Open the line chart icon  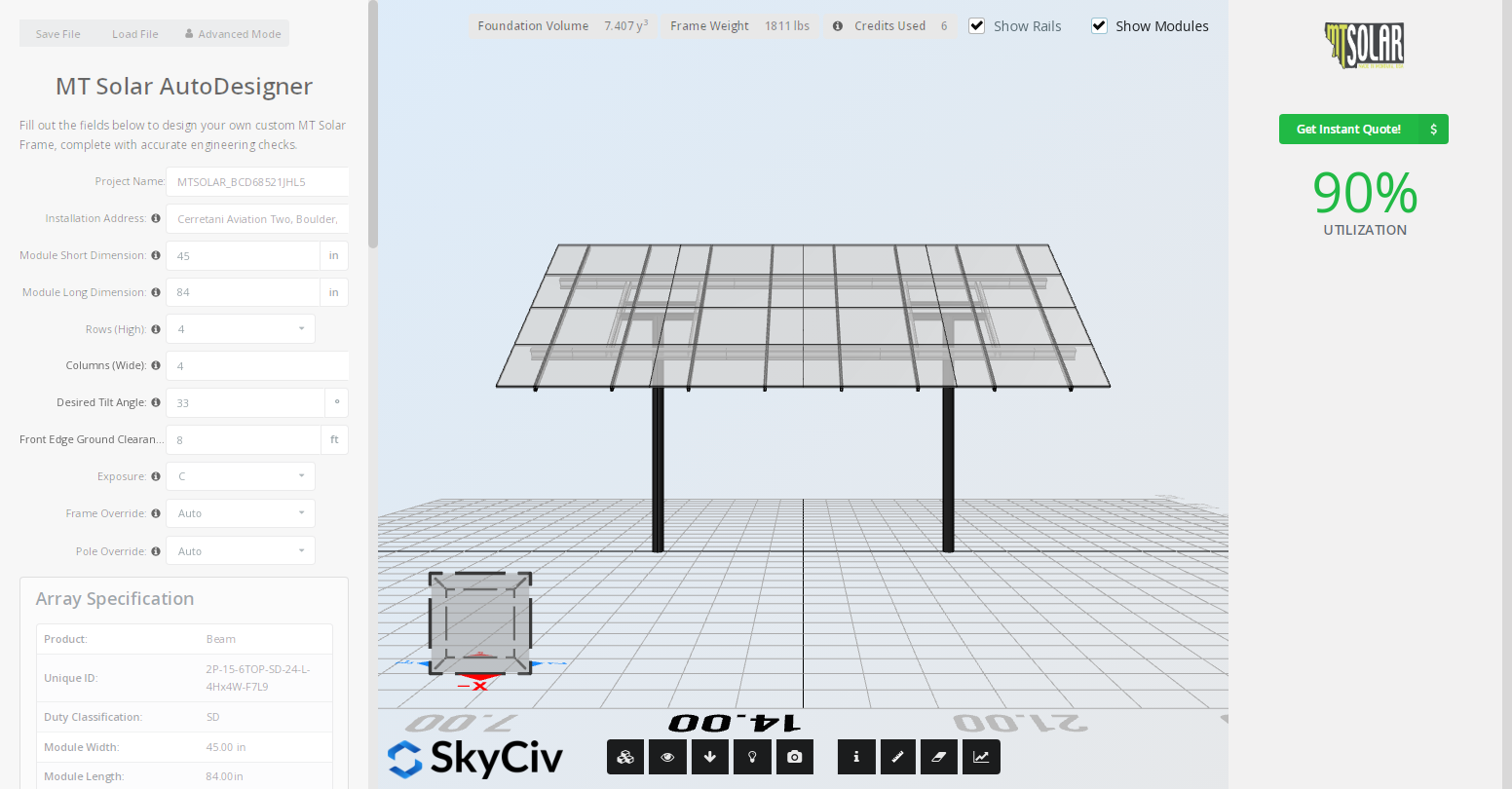pos(981,757)
